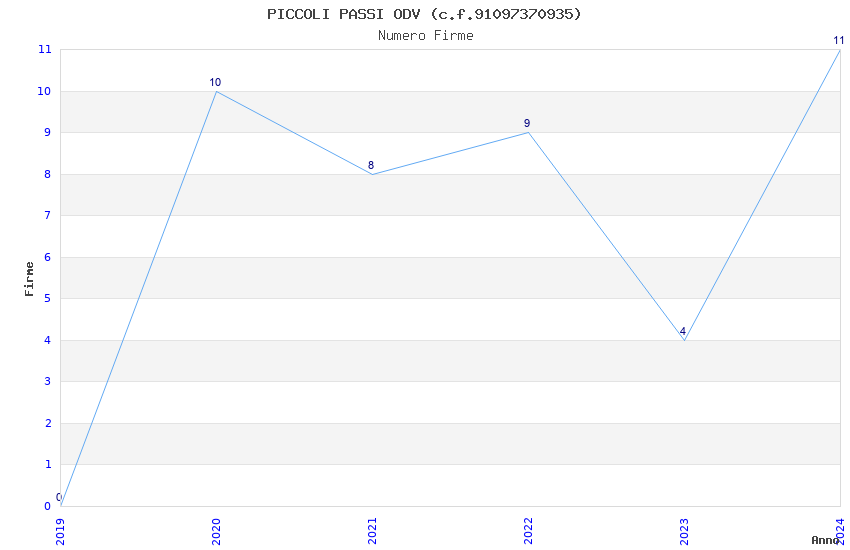850x550 pixels.
Task: Click the chart title PICCOLI PASSI ODV
Action: coord(424,14)
